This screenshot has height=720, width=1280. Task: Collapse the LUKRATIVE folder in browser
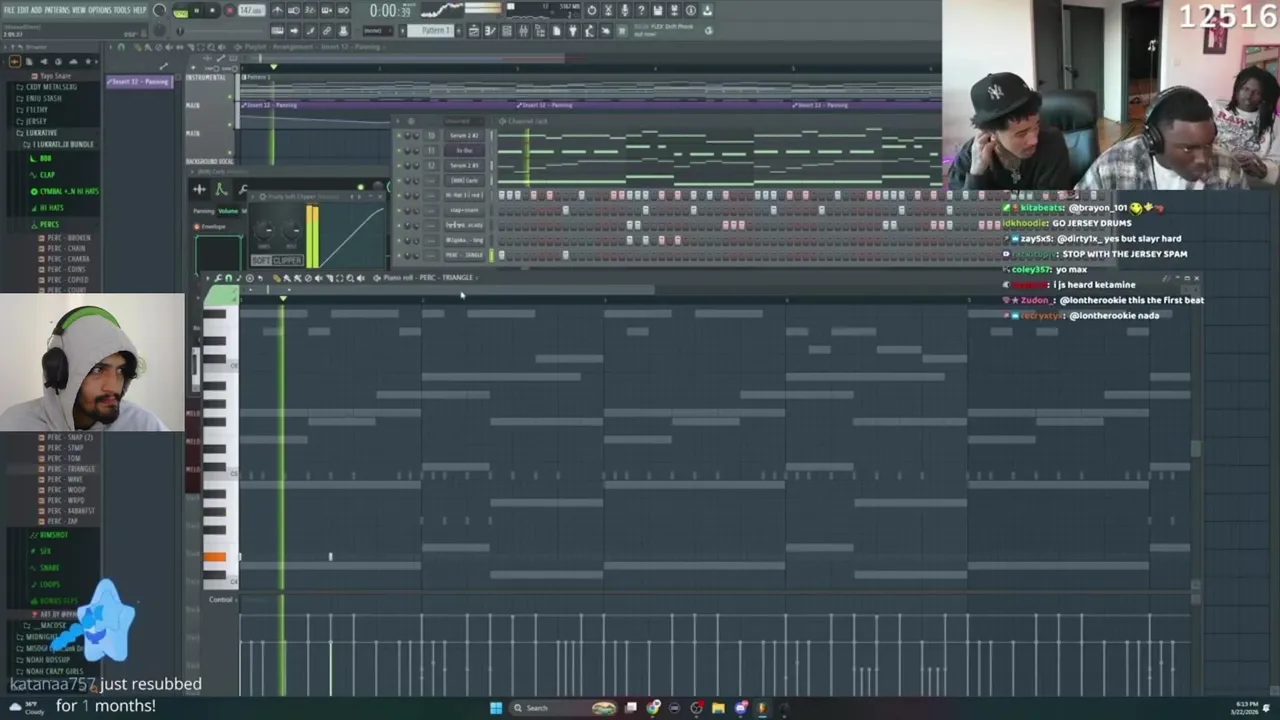pyautogui.click(x=41, y=132)
